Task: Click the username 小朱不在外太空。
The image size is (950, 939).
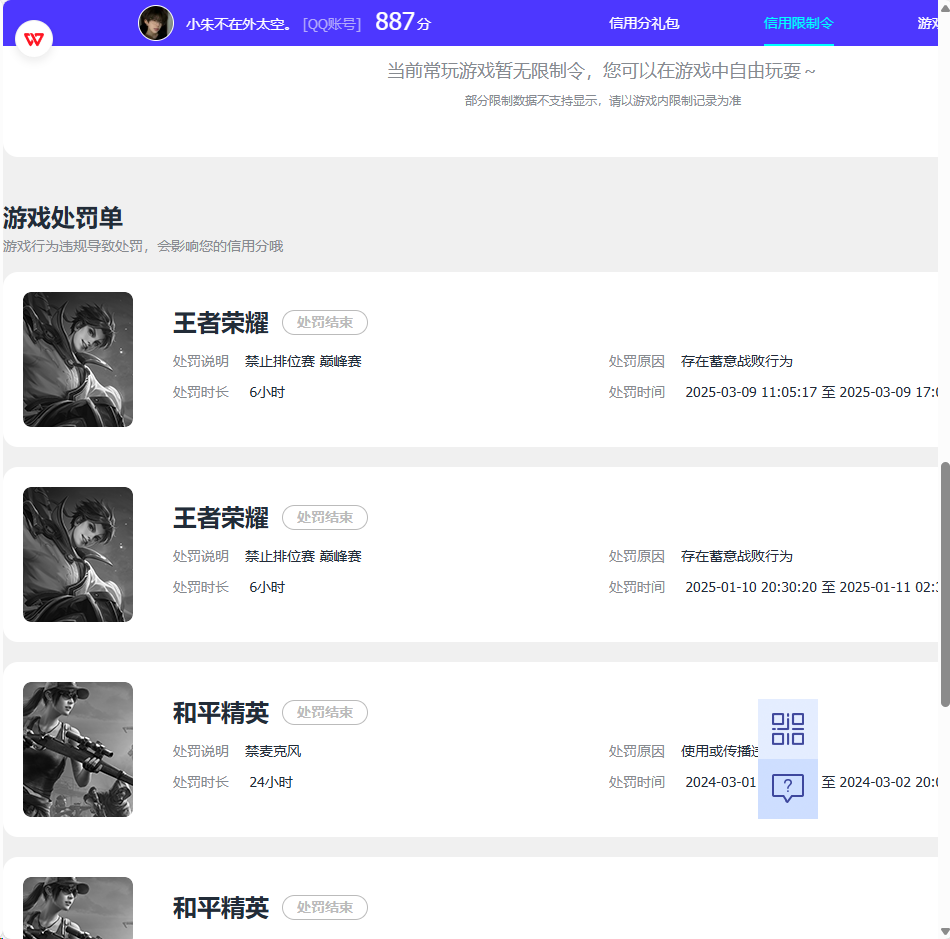Action: click(x=238, y=24)
